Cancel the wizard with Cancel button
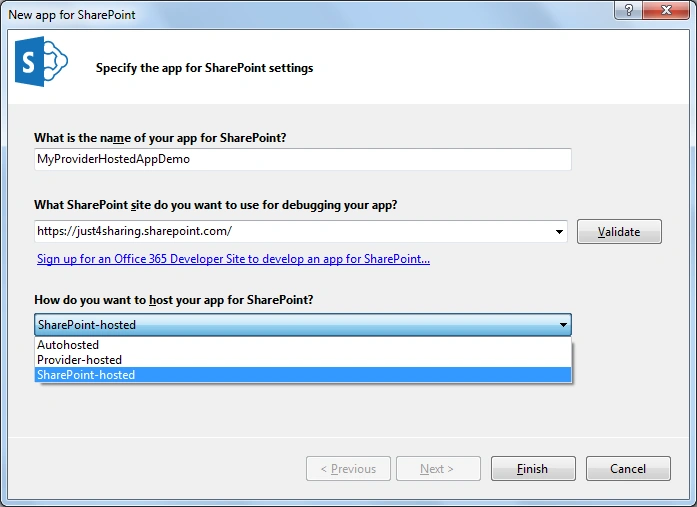Viewport: 697px width, 507px height. pyautogui.click(x=628, y=468)
